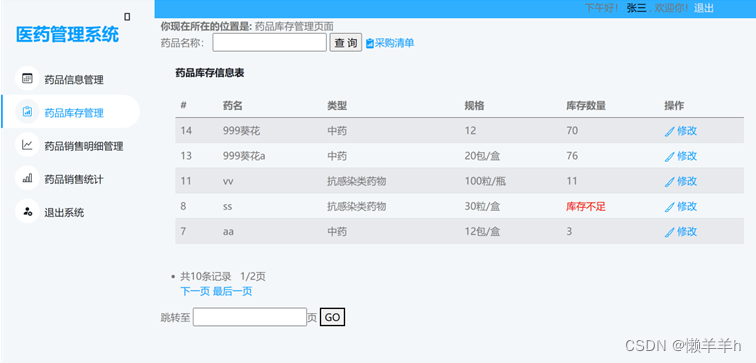Click the 药品库存管理 clipboard icon

(x=27, y=112)
